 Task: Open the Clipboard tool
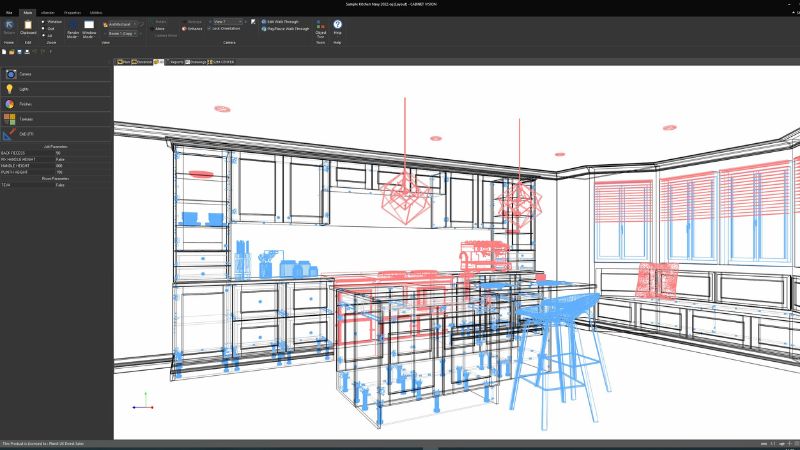point(28,27)
